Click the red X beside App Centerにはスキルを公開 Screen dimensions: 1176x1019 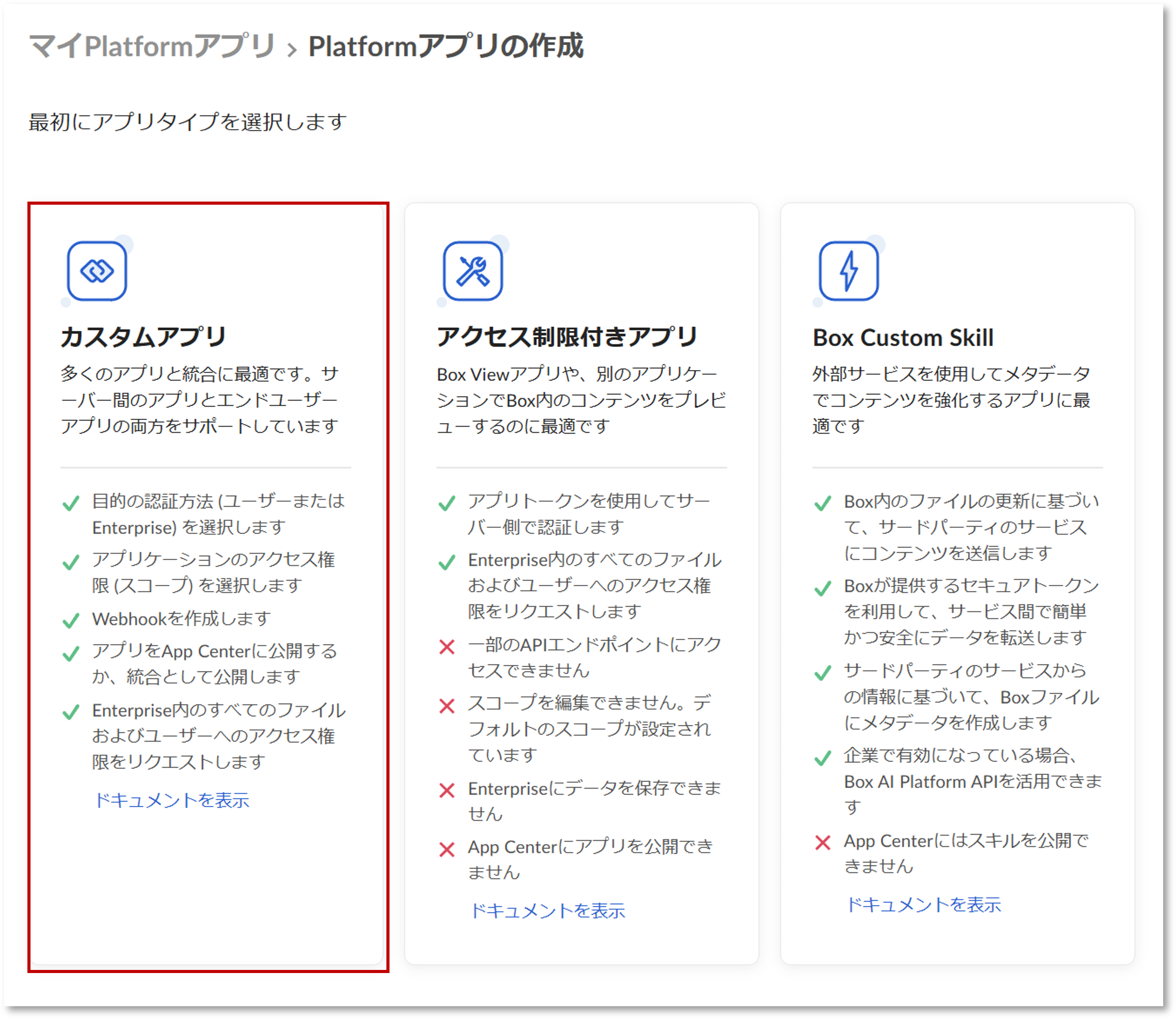pyautogui.click(x=823, y=842)
